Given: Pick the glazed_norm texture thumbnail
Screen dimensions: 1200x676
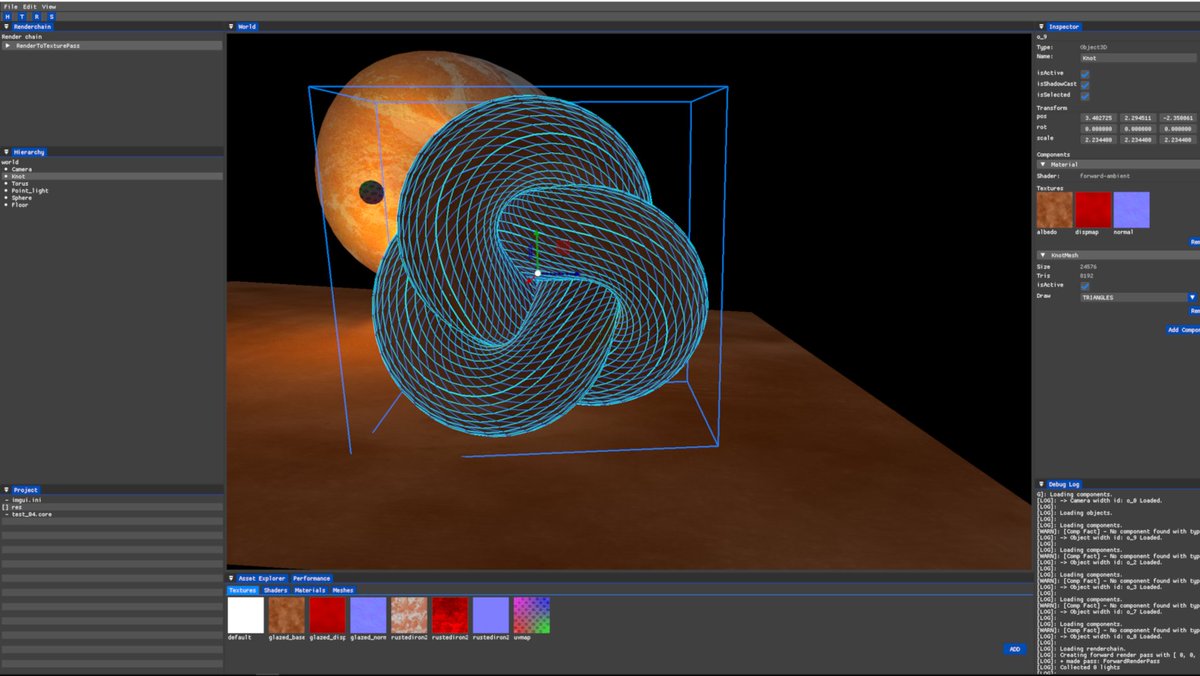Looking at the screenshot, I should [368, 615].
